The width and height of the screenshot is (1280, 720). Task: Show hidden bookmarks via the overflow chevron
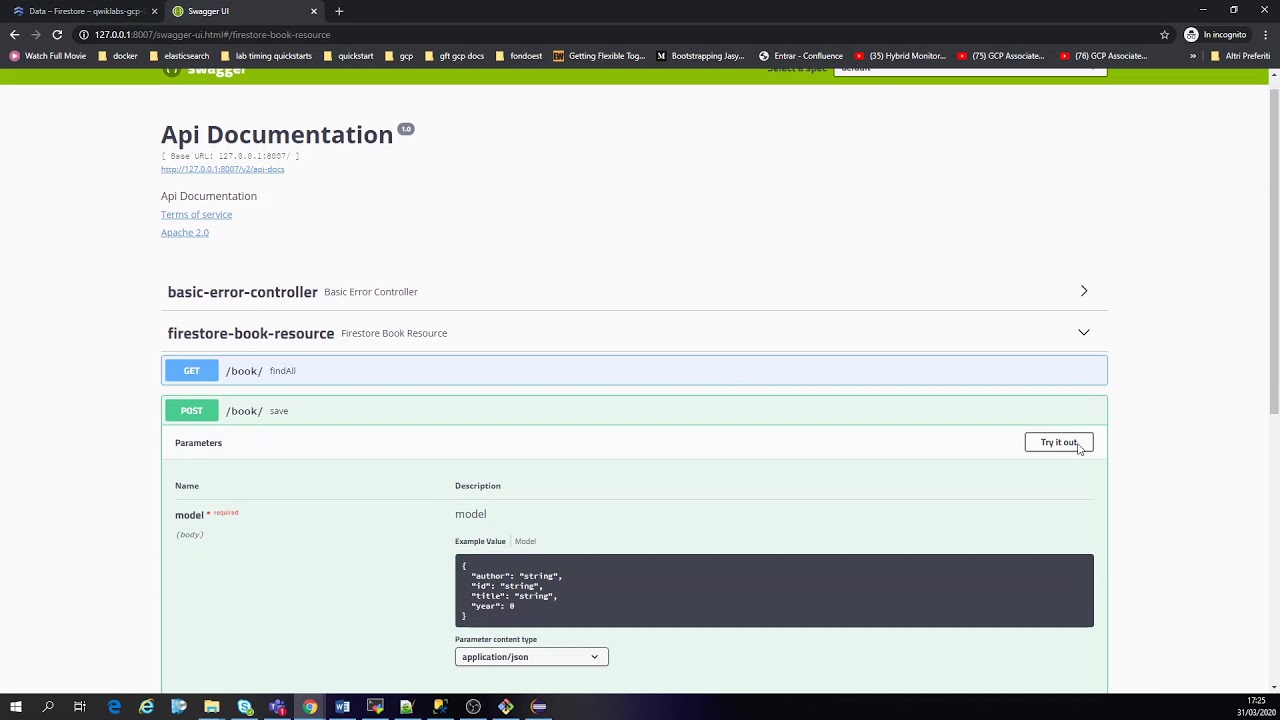pos(1193,56)
